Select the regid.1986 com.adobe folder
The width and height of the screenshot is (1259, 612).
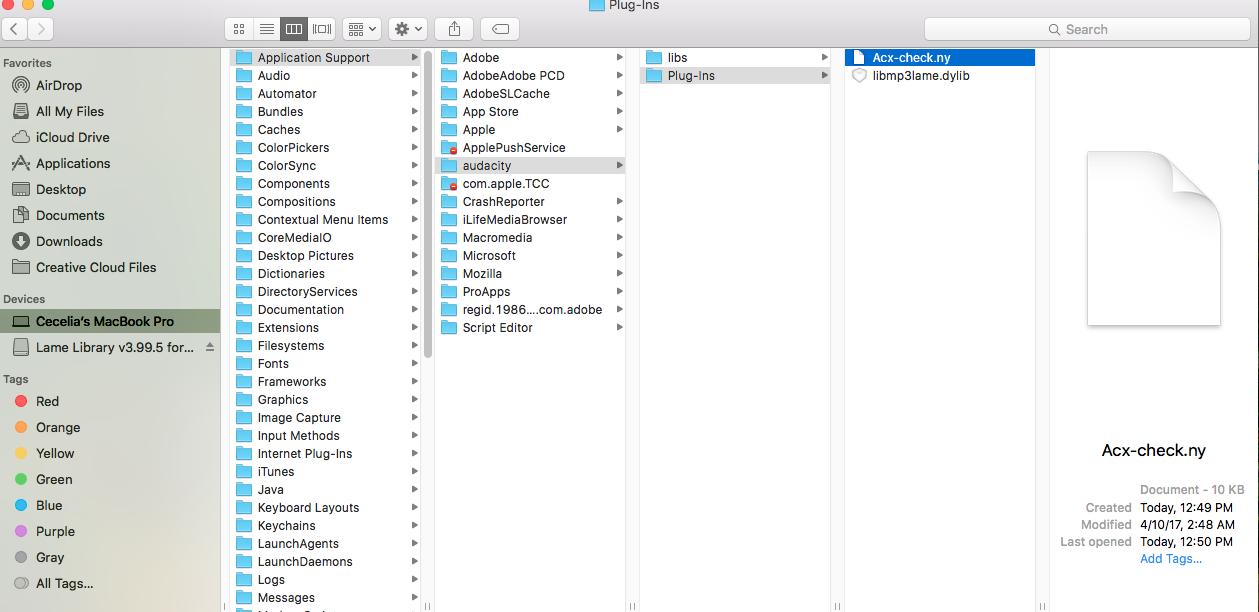(530, 309)
